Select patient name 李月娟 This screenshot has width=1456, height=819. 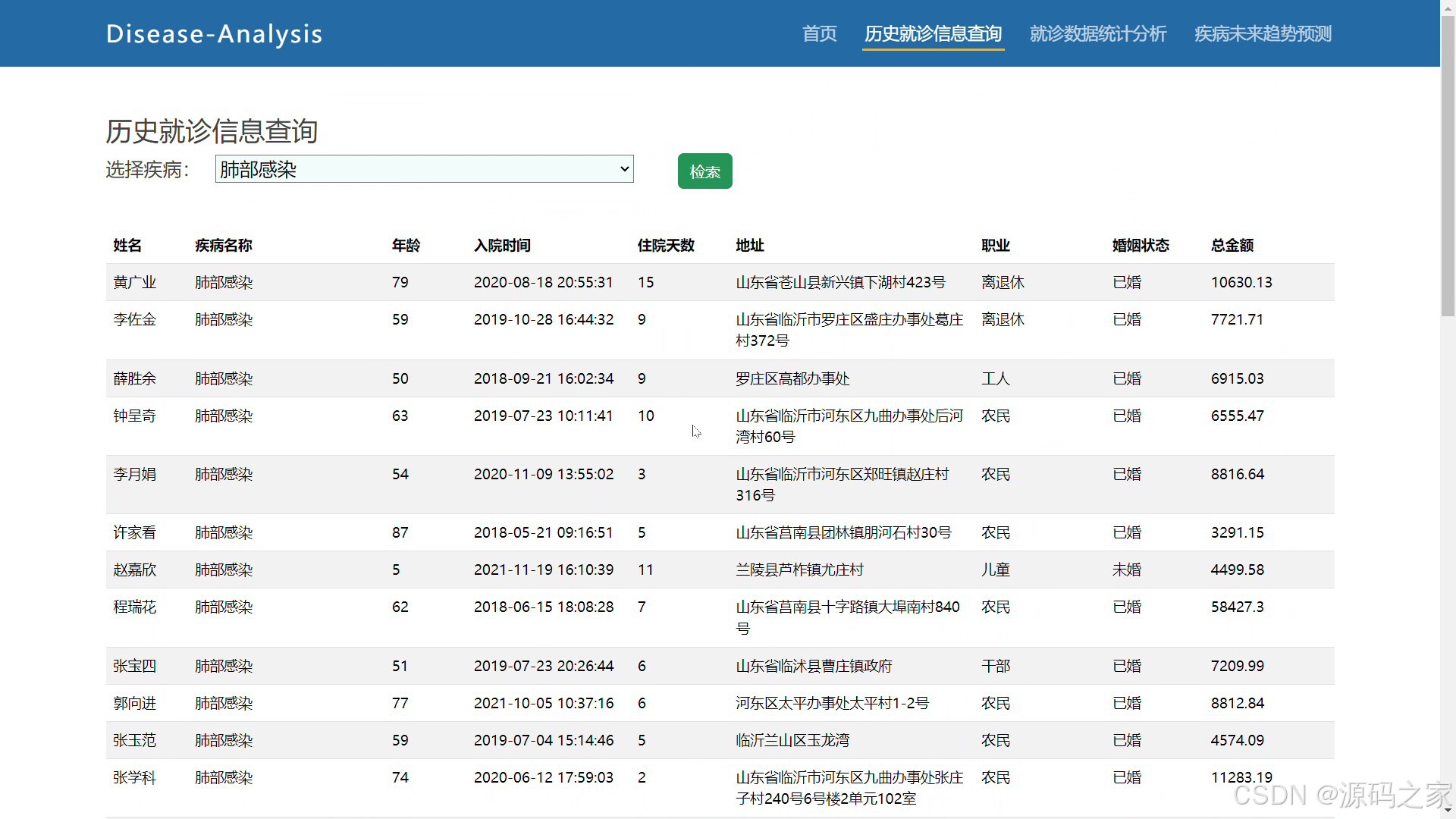click(134, 474)
